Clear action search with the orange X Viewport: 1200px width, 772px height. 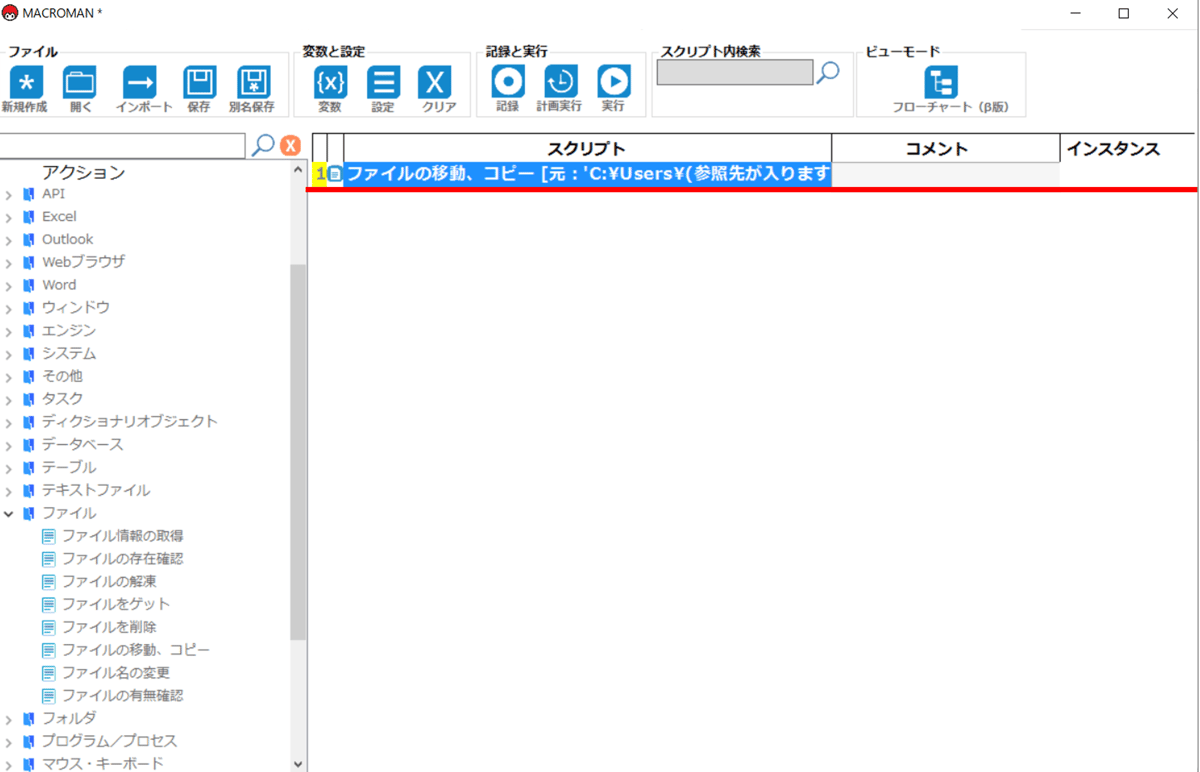point(290,146)
